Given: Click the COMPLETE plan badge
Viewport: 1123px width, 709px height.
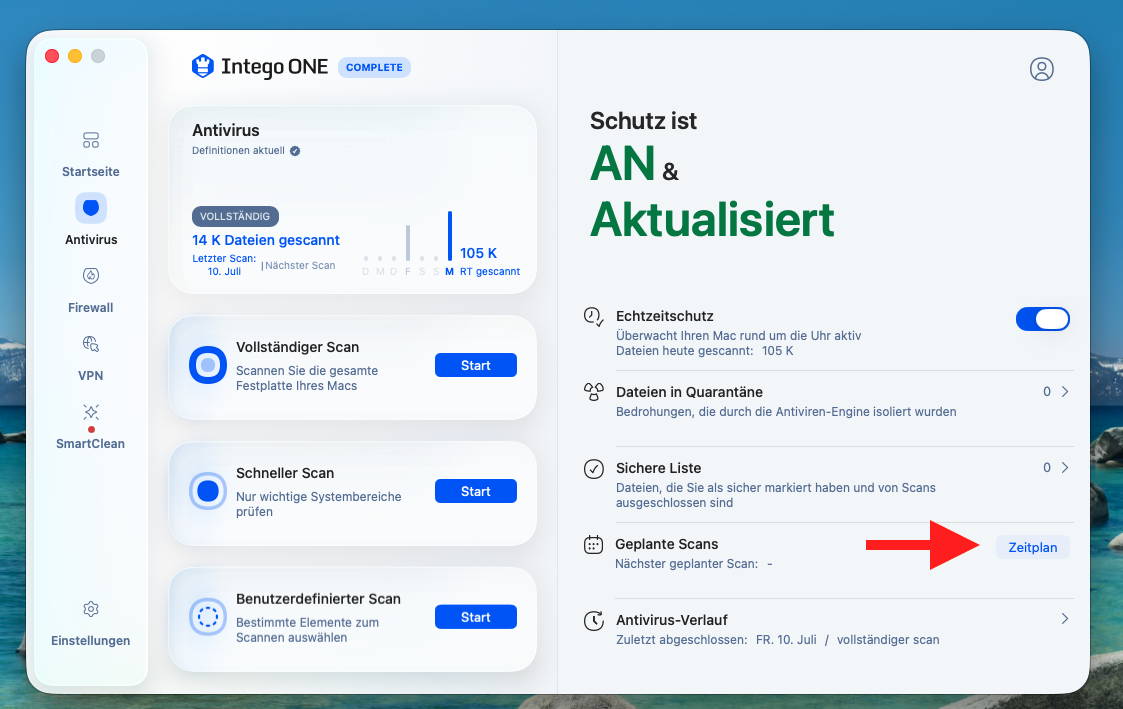Looking at the screenshot, I should 374,67.
